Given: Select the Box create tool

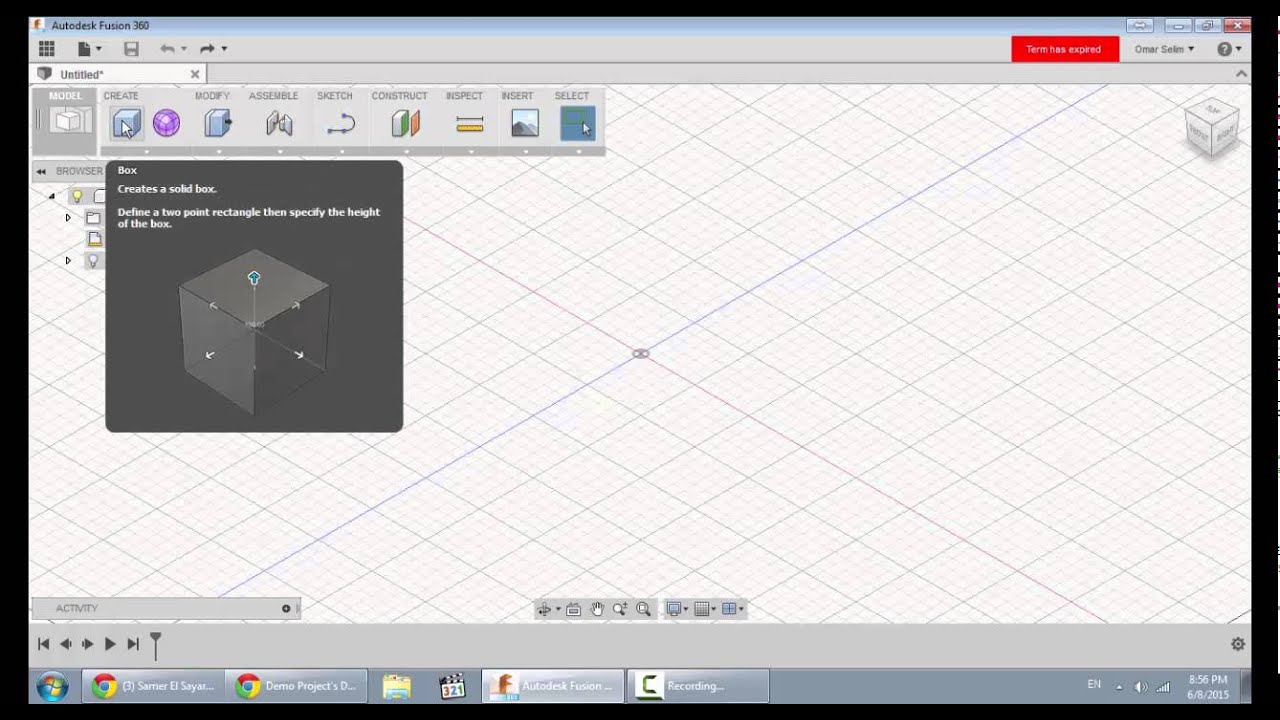Looking at the screenshot, I should click(126, 124).
